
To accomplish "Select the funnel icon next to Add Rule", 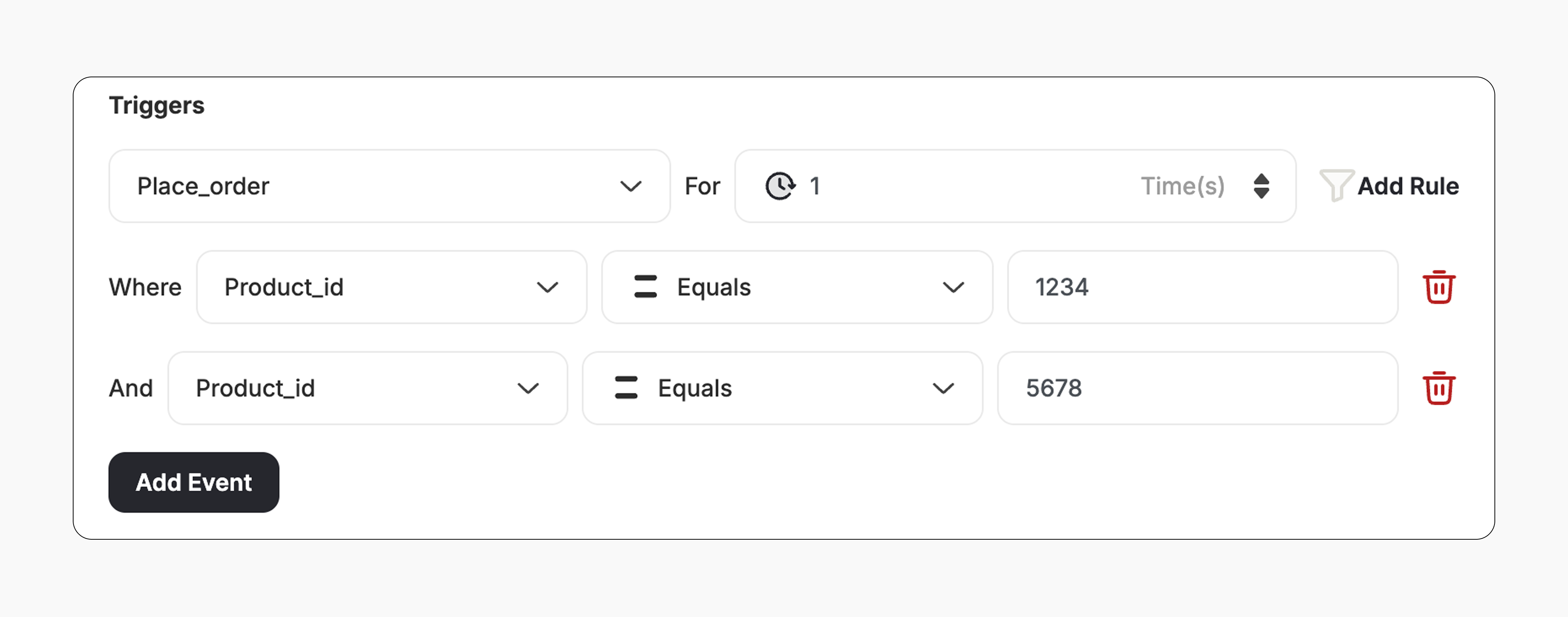I will tap(1337, 186).
